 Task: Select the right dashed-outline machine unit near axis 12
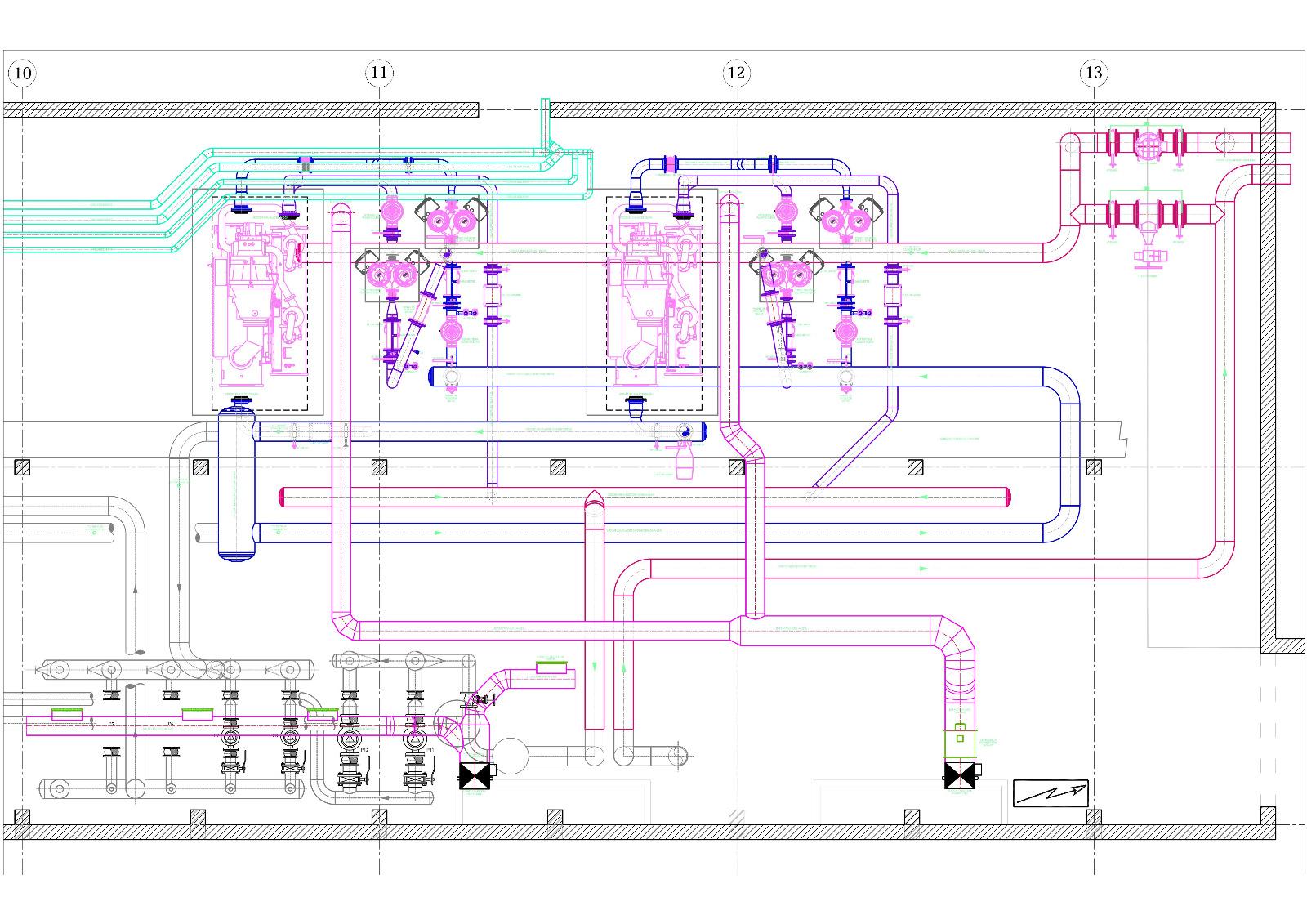(653, 302)
